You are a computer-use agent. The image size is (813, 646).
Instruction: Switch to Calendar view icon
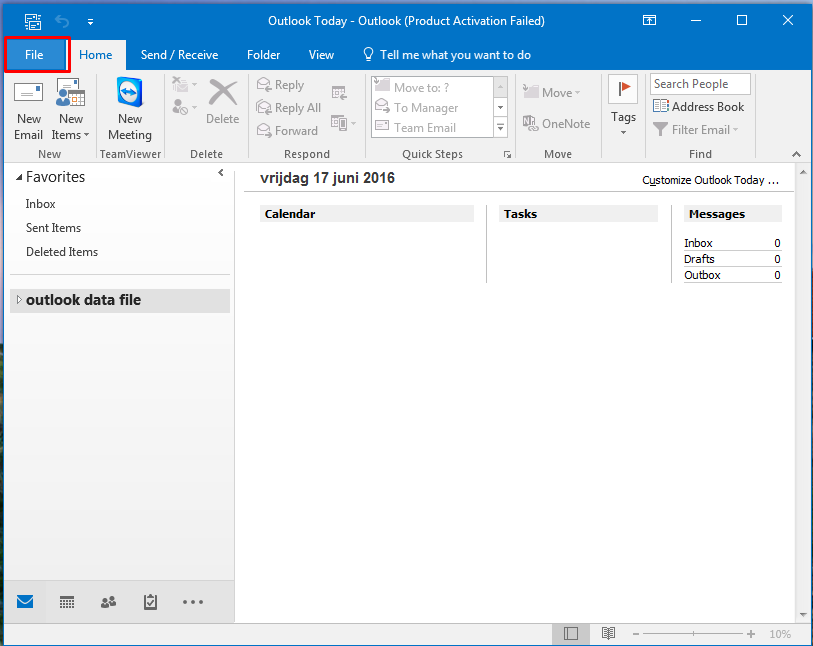[67, 602]
